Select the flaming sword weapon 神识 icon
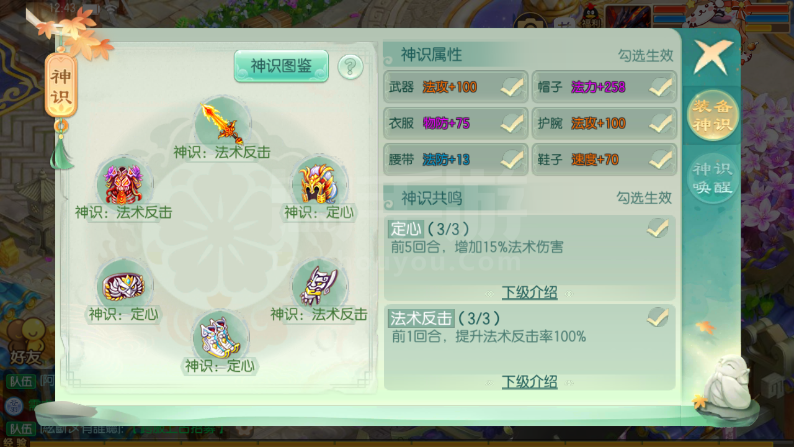The image size is (794, 447). click(x=223, y=122)
